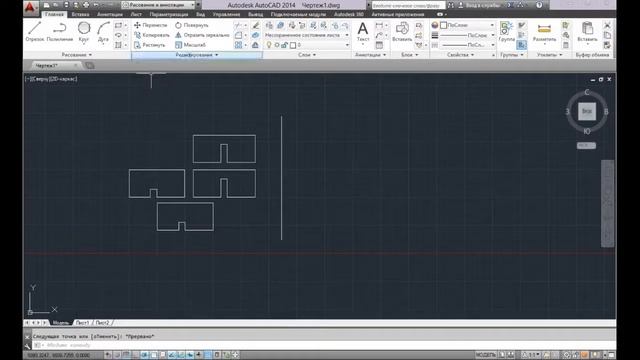Click the МСК coordinate system button

click(x=586, y=146)
